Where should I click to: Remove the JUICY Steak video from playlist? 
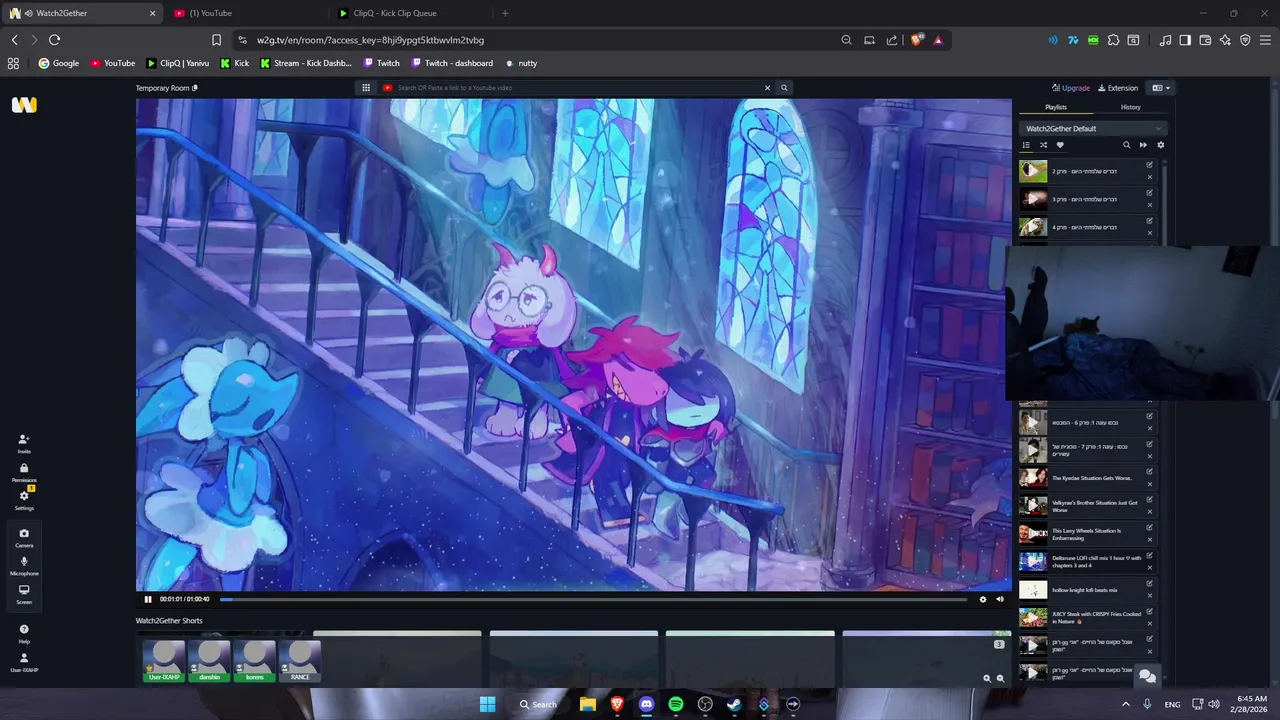point(1150,624)
